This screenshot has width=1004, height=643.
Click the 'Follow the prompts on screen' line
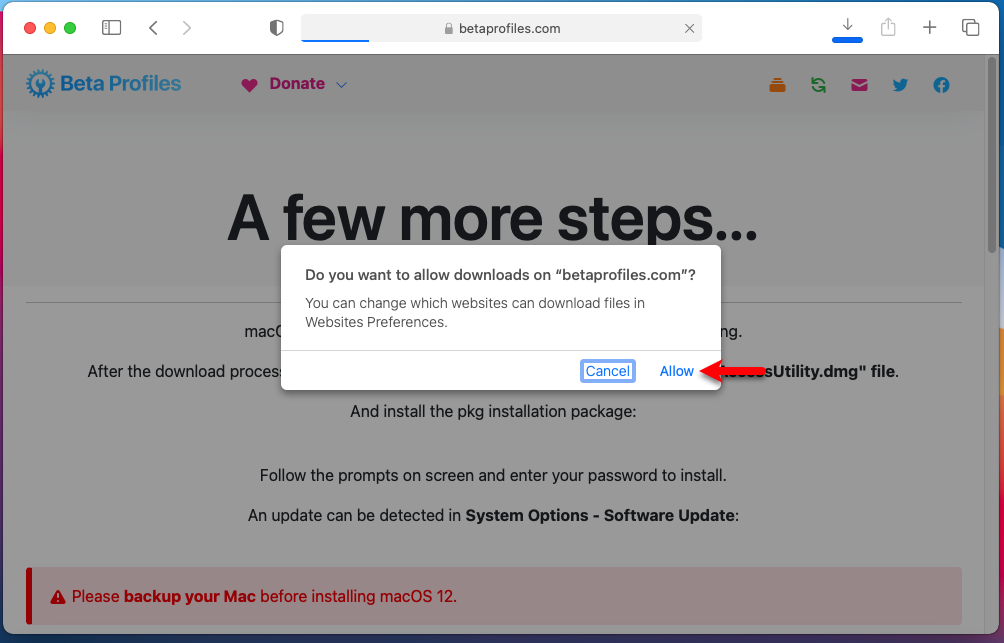(493, 475)
